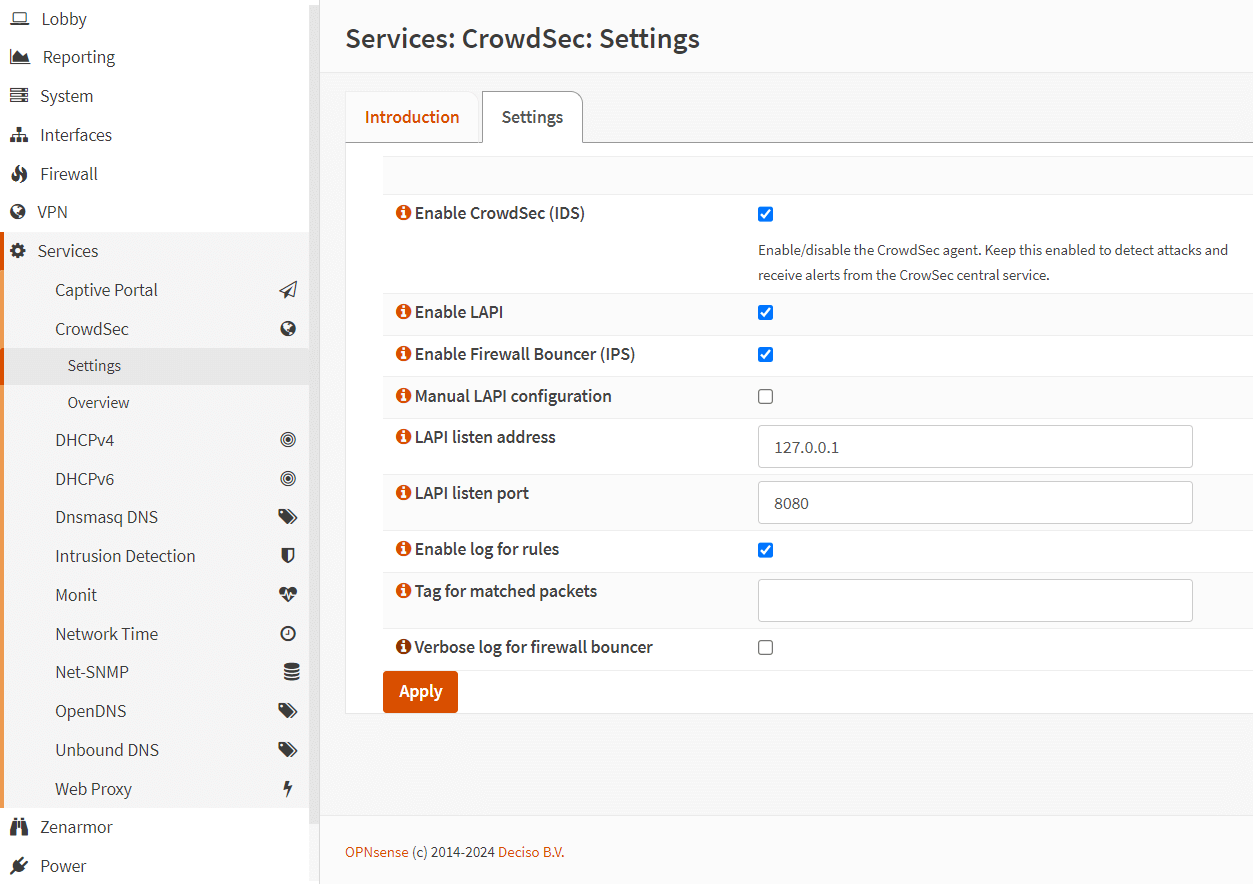Open the CrowdSec Overview page
Image resolution: width=1253 pixels, height=884 pixels.
97,402
